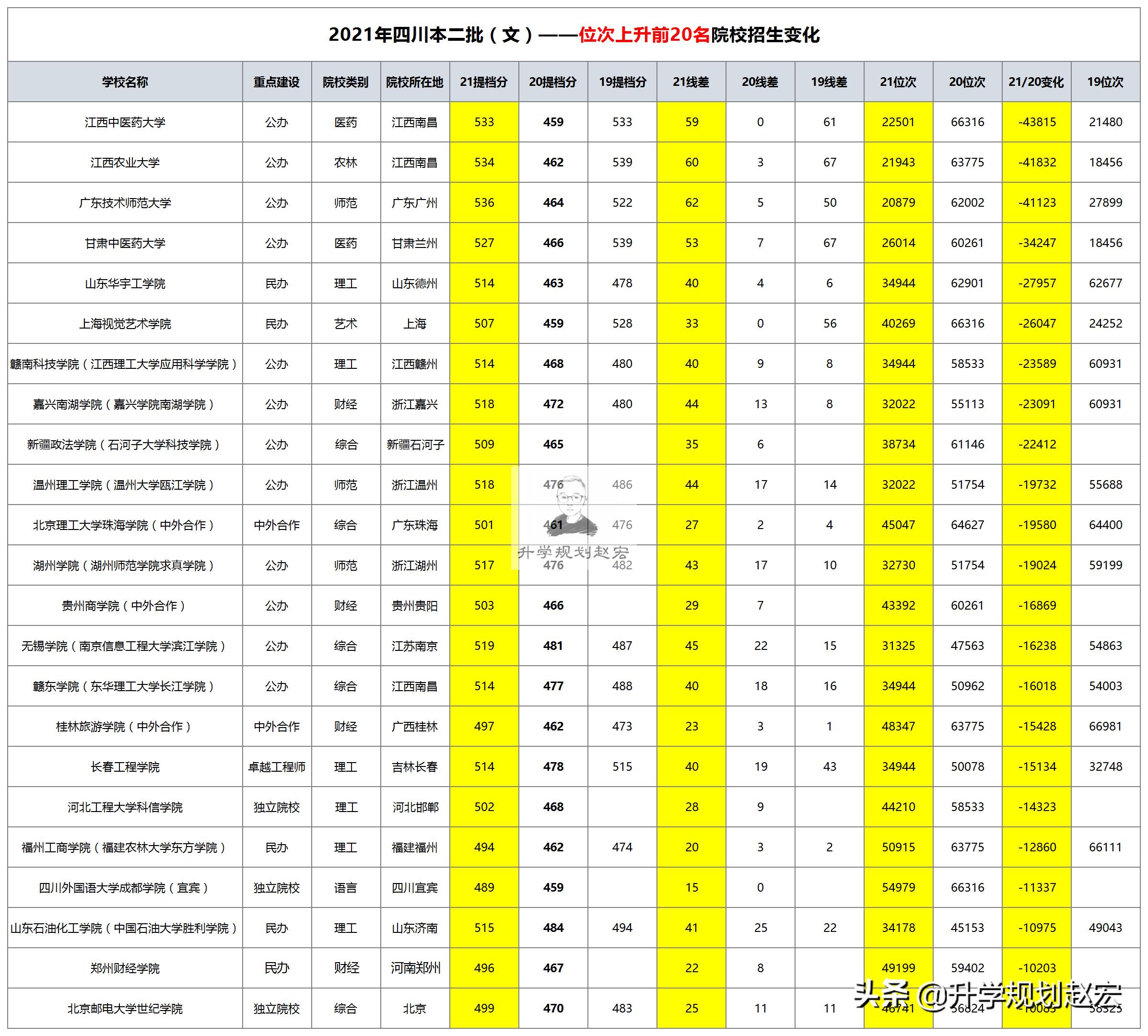The height and width of the screenshot is (1036, 1148).
Task: Click the 重点建设 column header
Action: pyautogui.click(x=277, y=82)
